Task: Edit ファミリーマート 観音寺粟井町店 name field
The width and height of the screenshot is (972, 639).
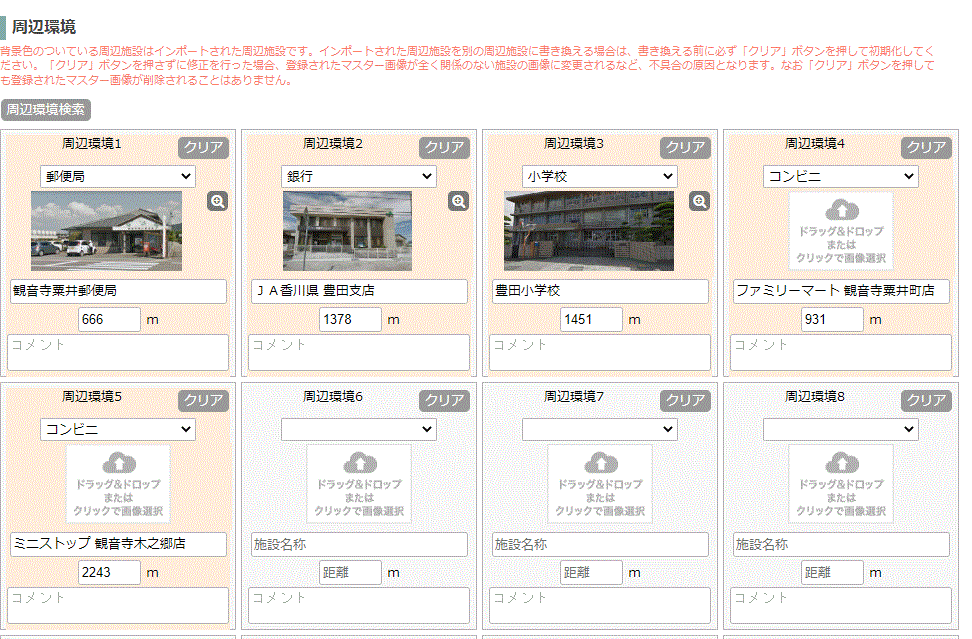Action: pos(841,291)
